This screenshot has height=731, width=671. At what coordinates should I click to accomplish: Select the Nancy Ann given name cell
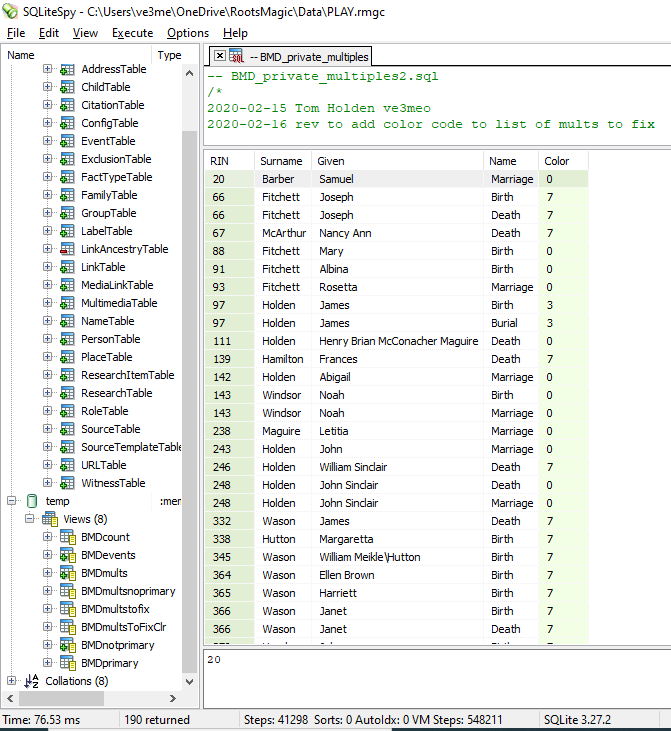pyautogui.click(x=397, y=233)
